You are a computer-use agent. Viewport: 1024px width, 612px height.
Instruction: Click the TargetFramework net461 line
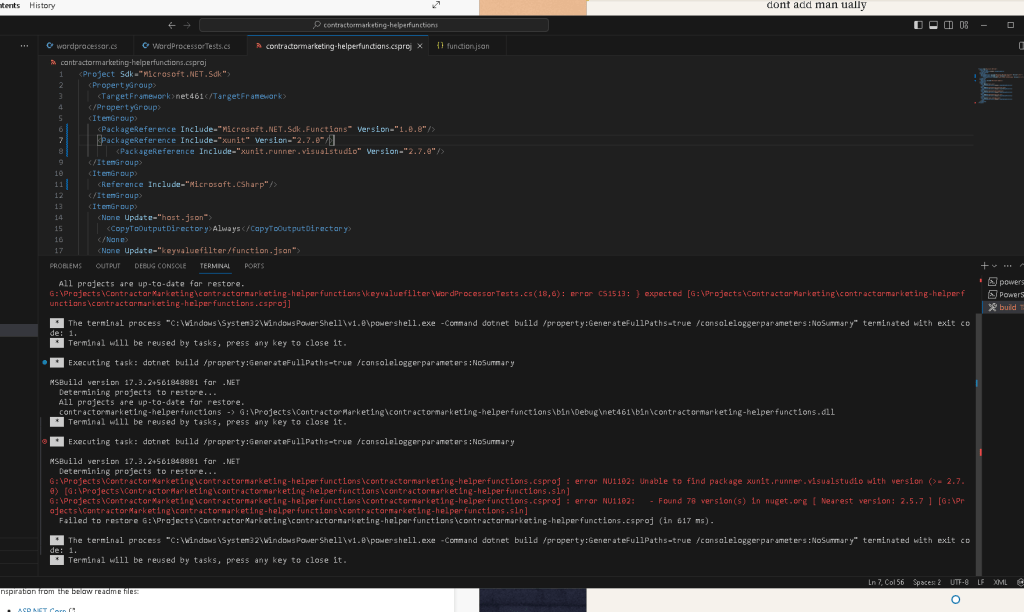[191, 96]
